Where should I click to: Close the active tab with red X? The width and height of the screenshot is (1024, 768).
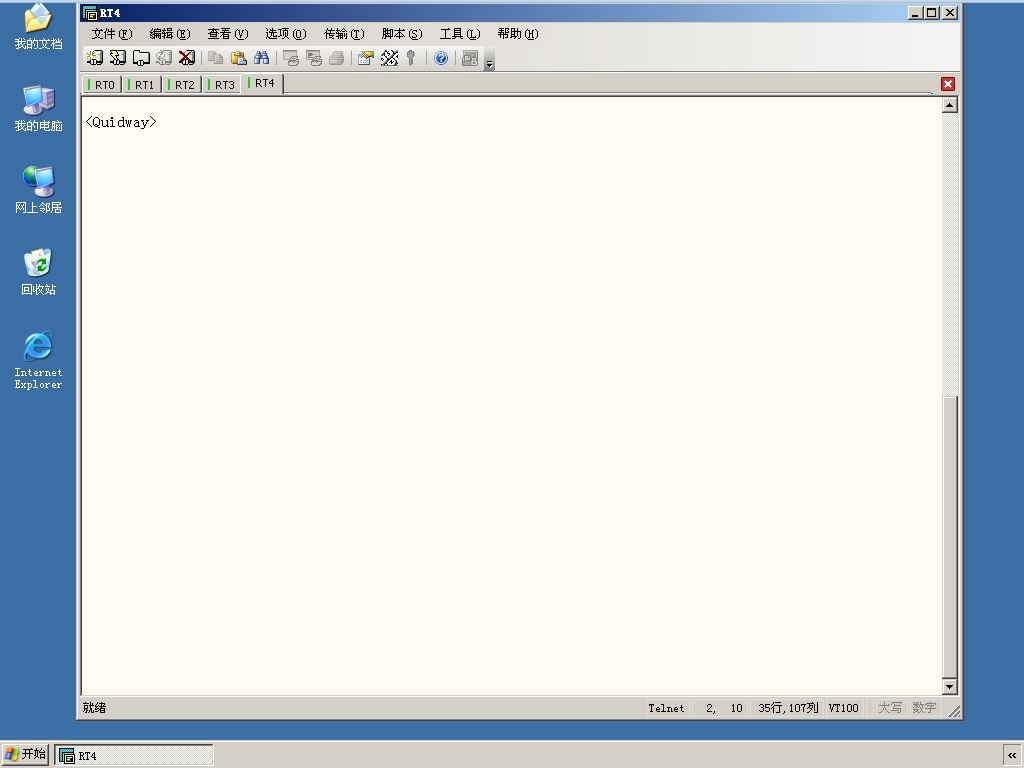[x=948, y=84]
